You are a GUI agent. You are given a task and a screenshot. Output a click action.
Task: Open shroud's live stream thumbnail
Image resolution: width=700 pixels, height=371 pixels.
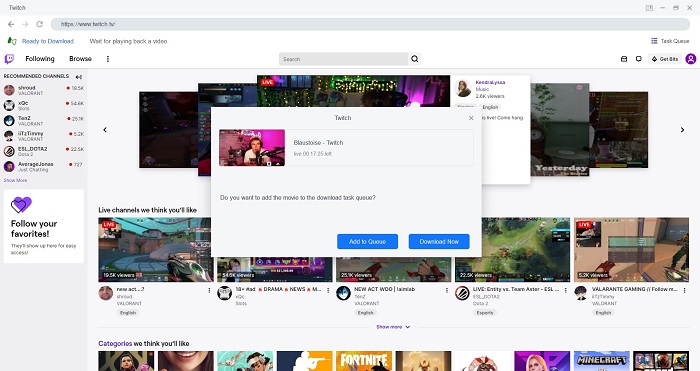click(154, 250)
